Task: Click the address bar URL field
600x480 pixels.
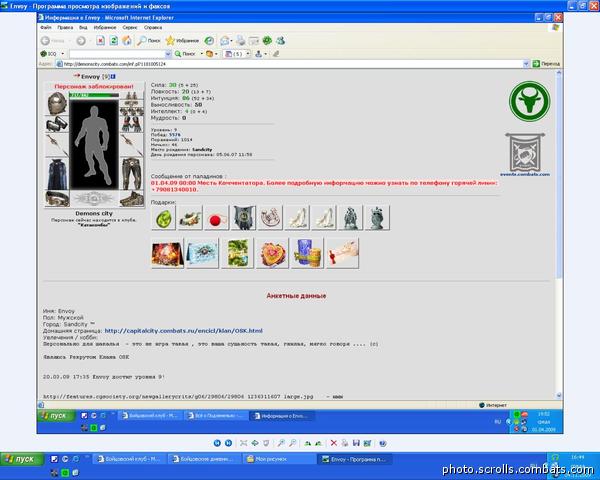Action: tap(293, 64)
